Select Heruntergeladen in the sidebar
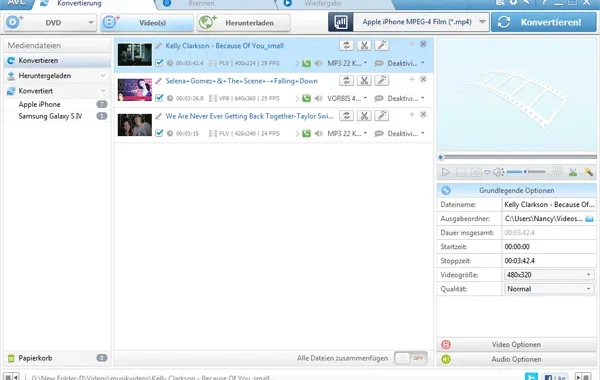Image resolution: width=600 pixels, height=380 pixels. coord(57,76)
